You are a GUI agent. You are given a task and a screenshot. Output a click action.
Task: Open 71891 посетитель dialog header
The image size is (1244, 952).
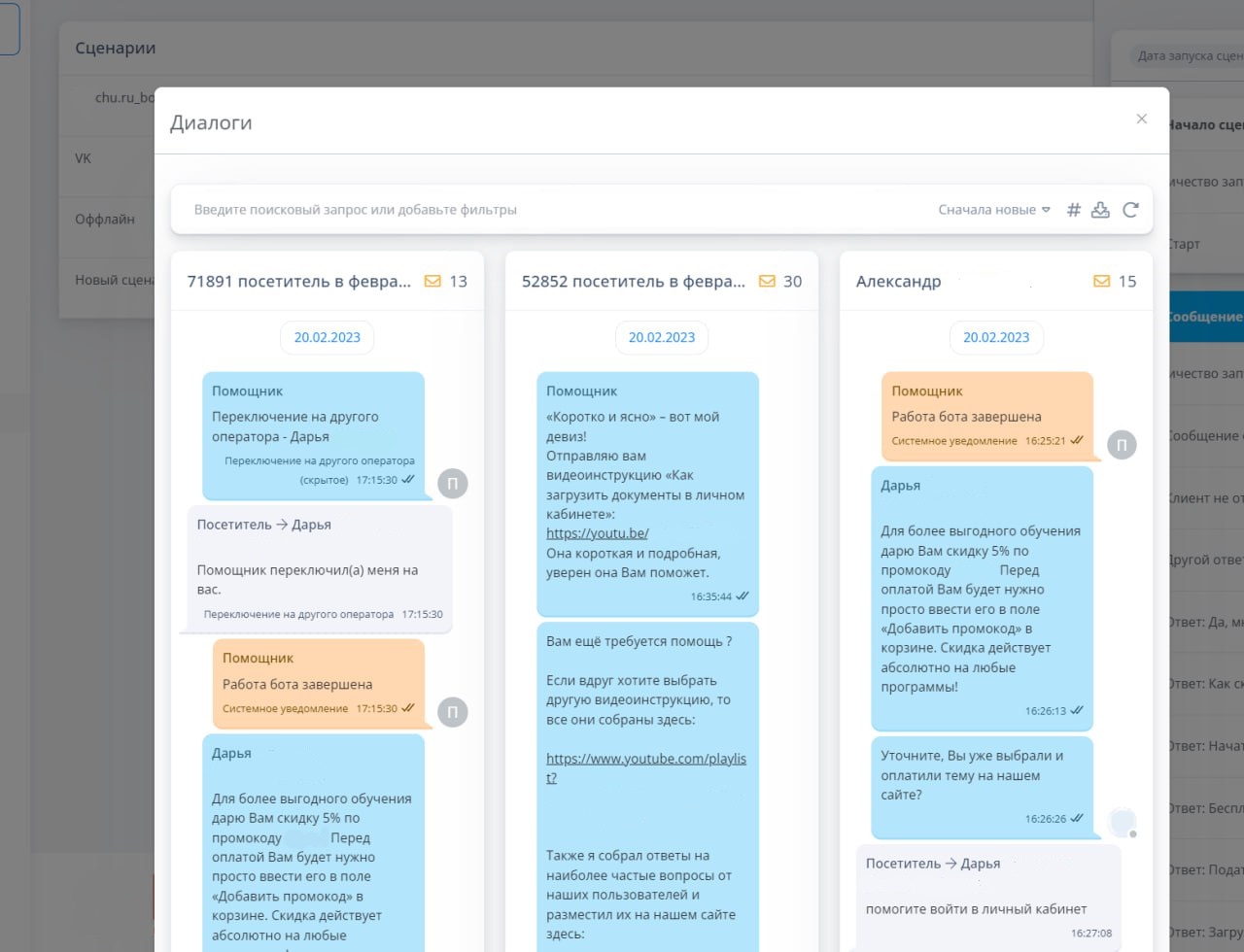pyautogui.click(x=299, y=282)
